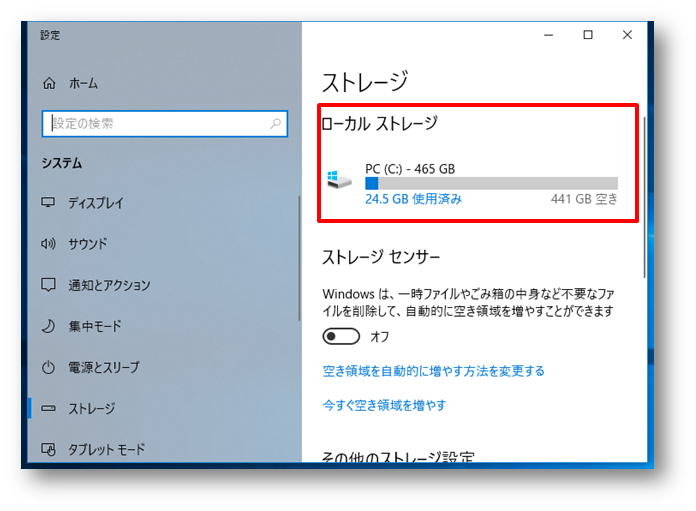Click the power symbol icon
This screenshot has height=511, width=696.
click(48, 367)
